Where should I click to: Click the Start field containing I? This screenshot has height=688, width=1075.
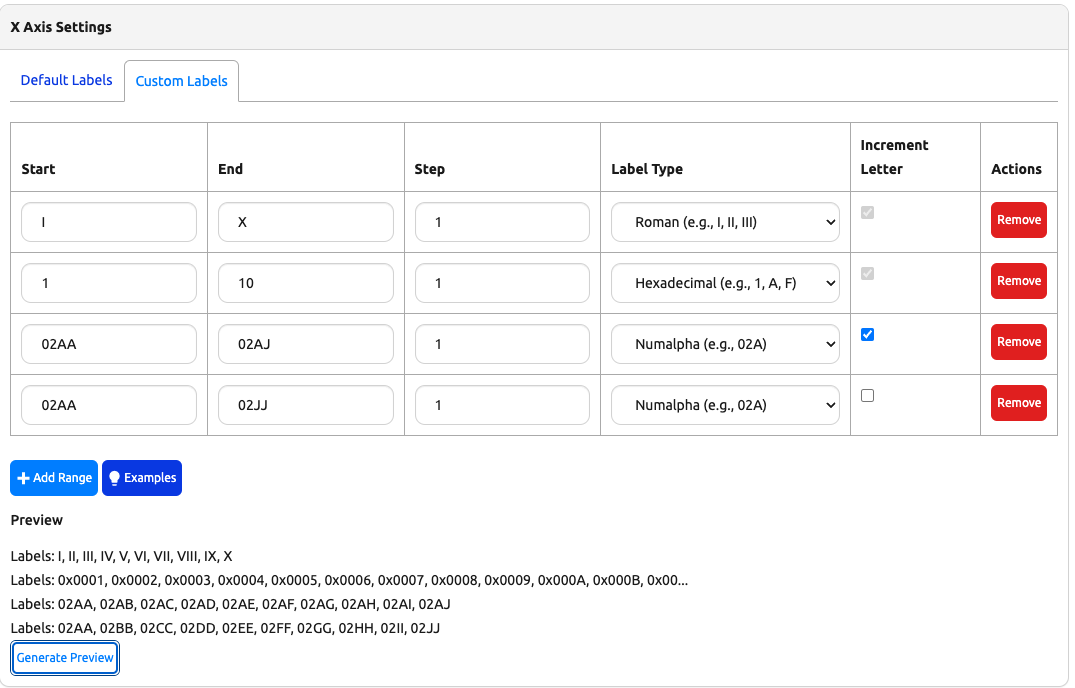109,222
